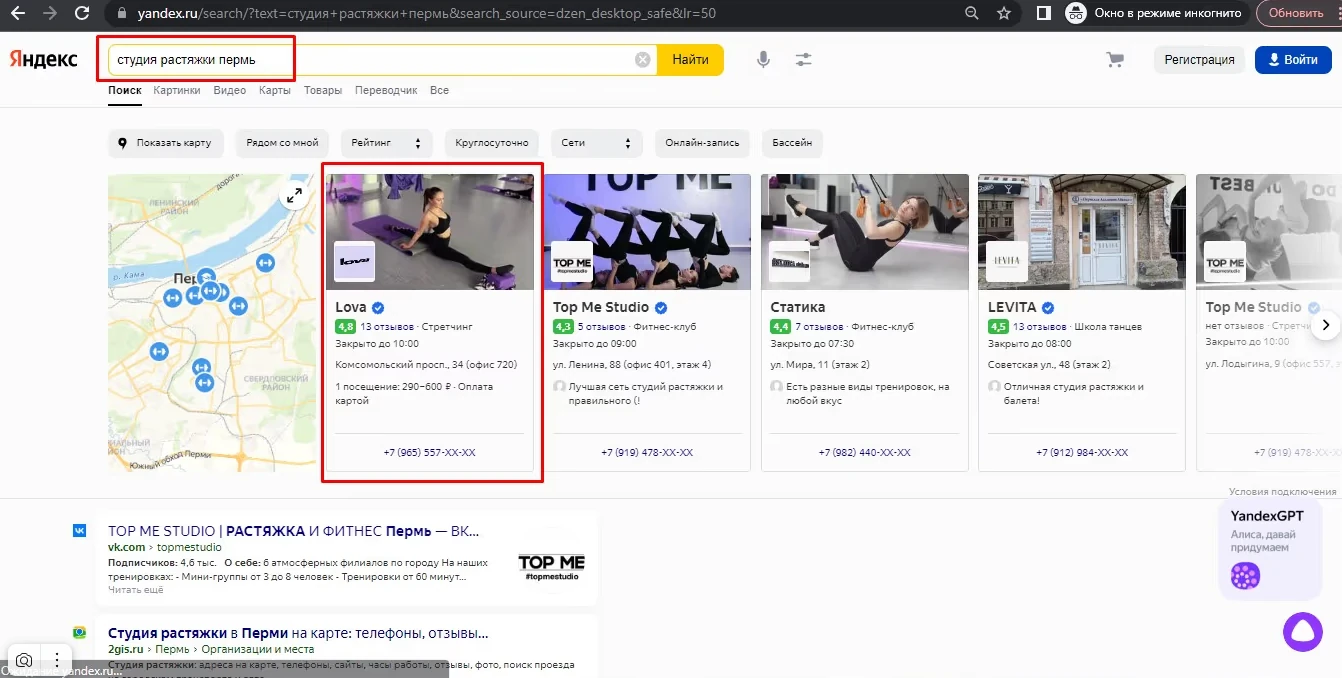Screen dimensions: 1342x678
Task: Clear the search query with X icon
Action: 643,59
